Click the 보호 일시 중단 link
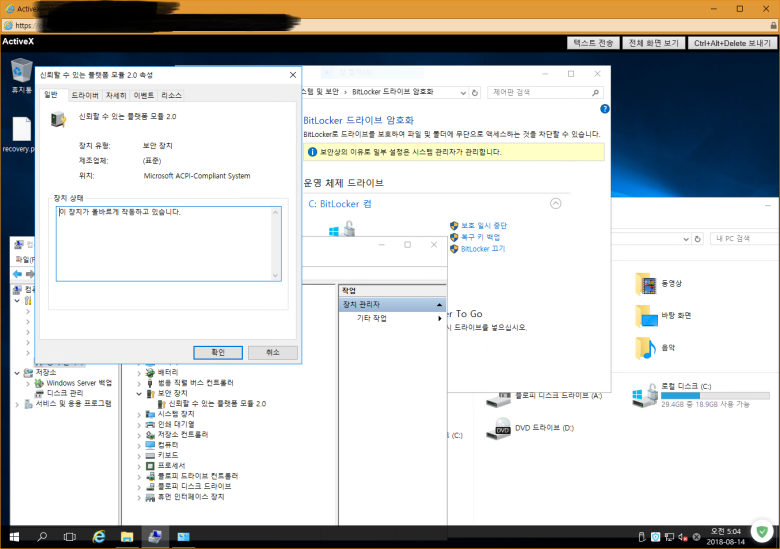This screenshot has width=780, height=549. click(484, 226)
